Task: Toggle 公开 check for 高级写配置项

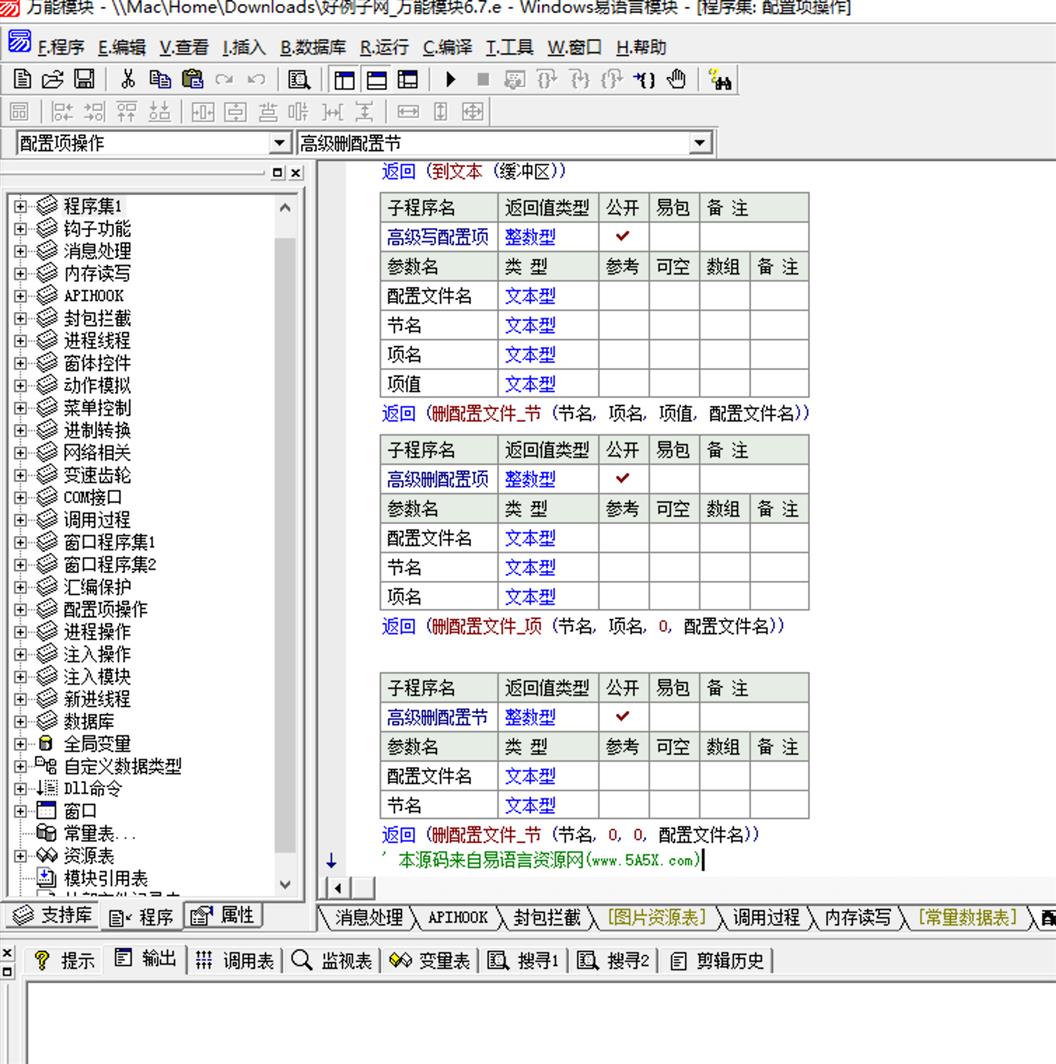Action: (623, 236)
